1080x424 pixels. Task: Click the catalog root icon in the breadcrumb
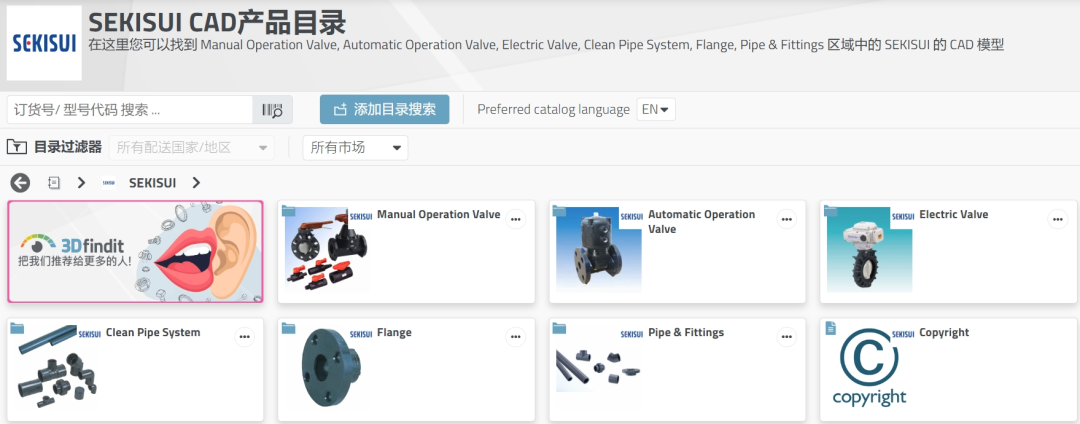54,182
